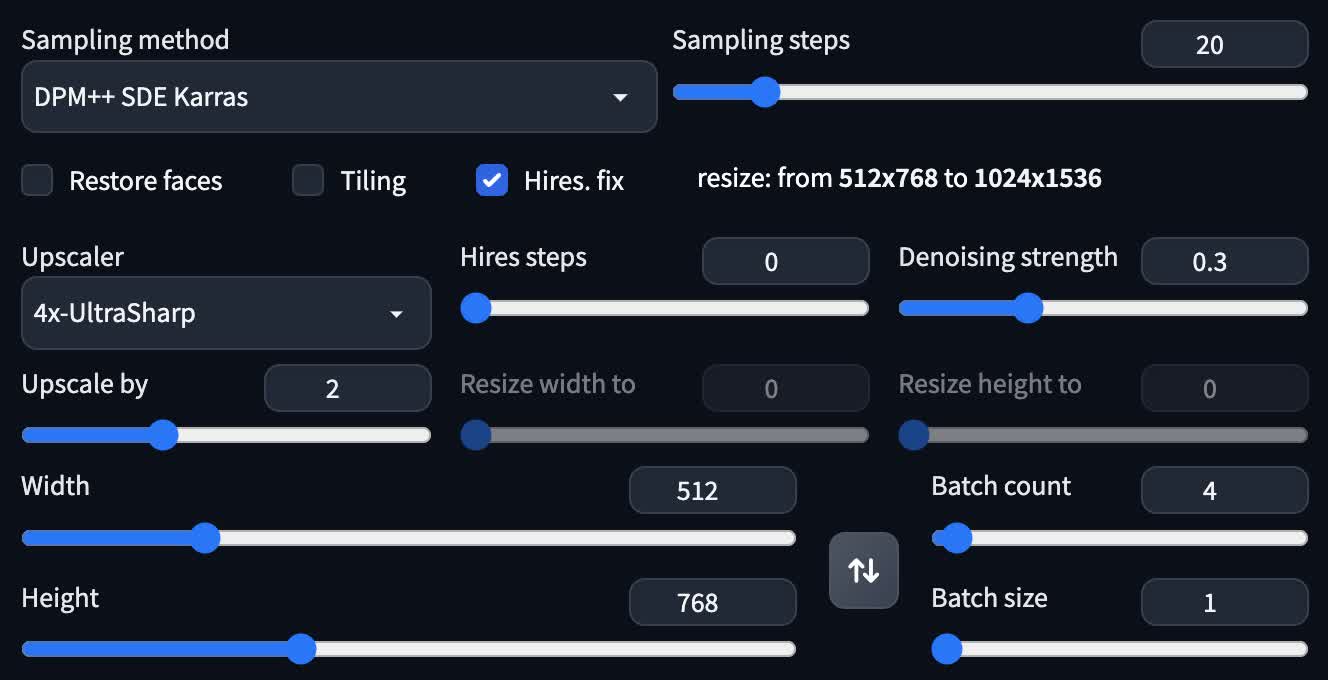The image size is (1328, 680).
Task: Click the Width slider handle
Action: [205, 538]
